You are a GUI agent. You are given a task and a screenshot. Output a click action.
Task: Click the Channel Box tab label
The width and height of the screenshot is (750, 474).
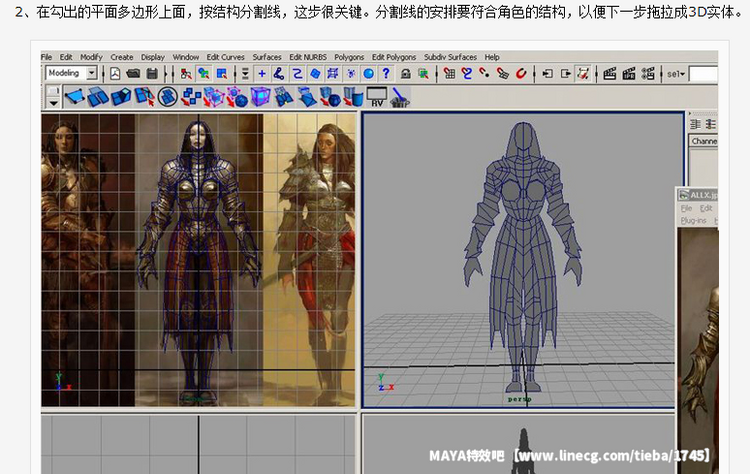(x=704, y=141)
